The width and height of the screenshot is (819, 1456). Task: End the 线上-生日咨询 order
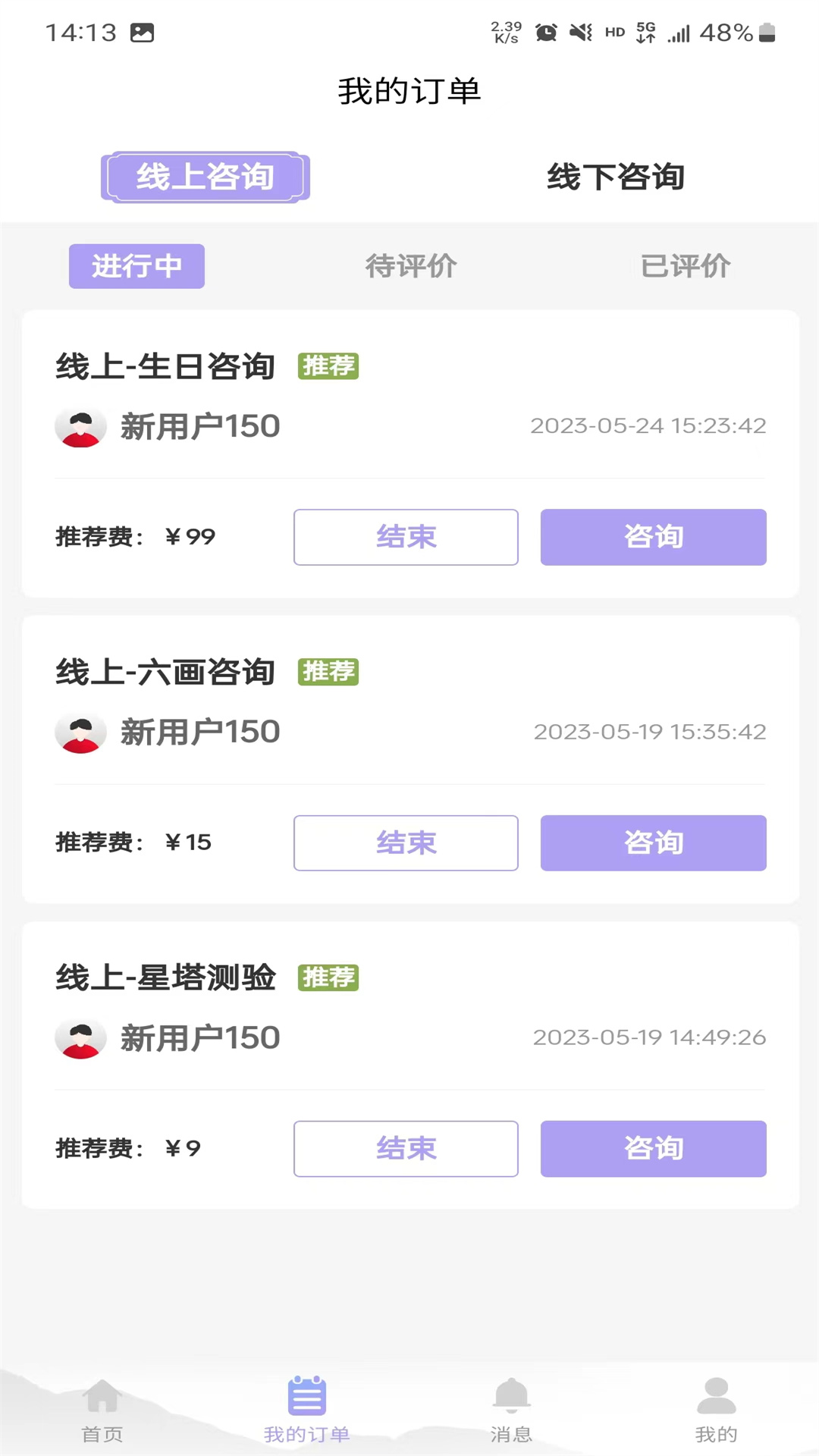point(406,537)
